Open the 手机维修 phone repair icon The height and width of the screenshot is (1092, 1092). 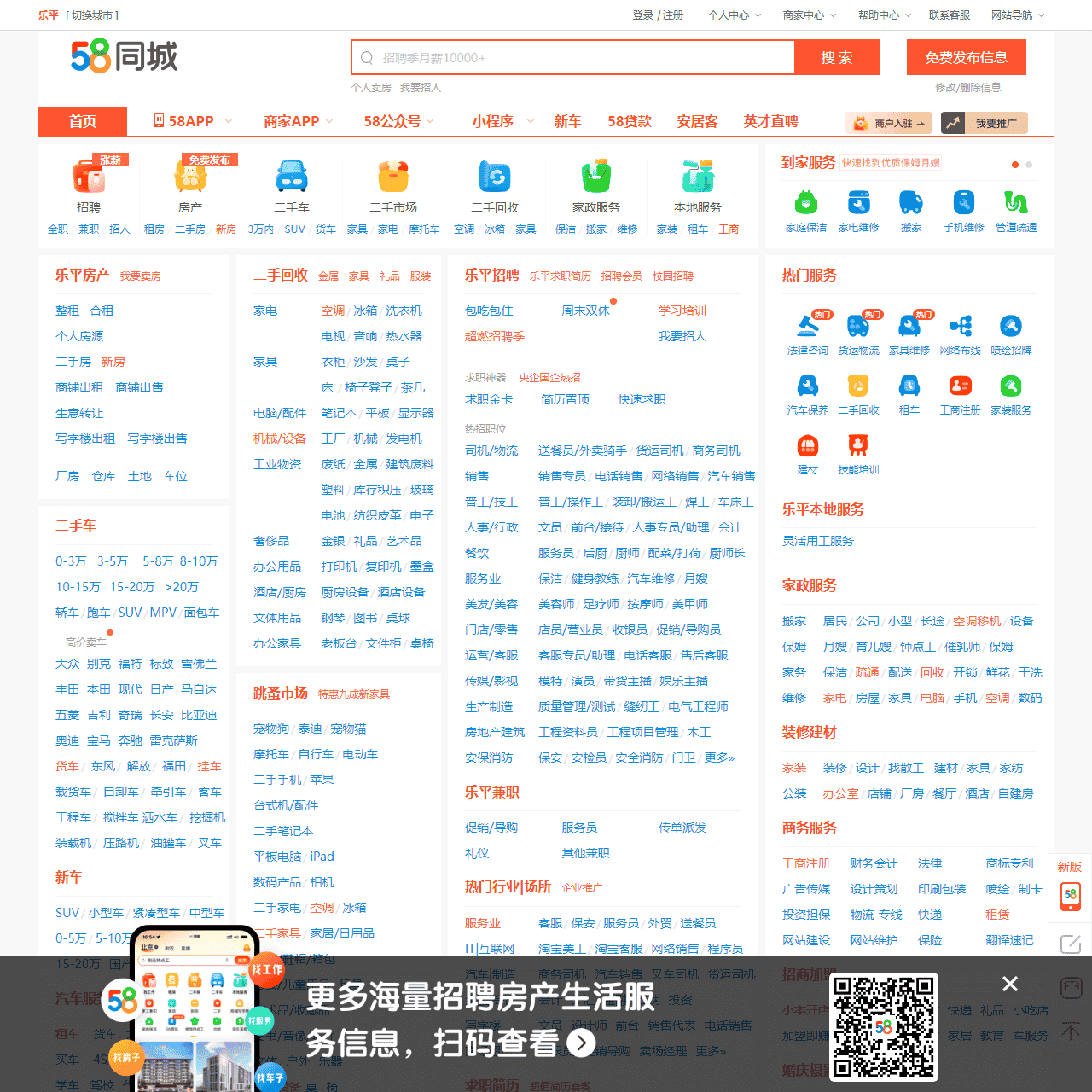(963, 203)
